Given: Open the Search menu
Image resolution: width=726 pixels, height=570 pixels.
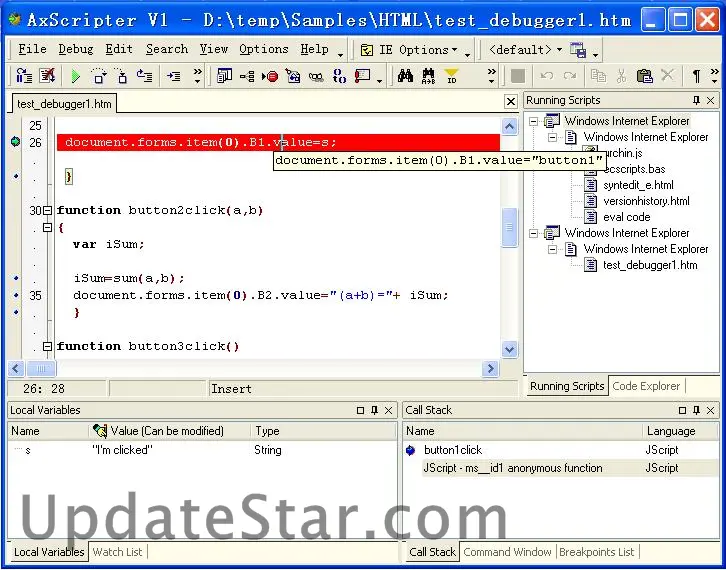Looking at the screenshot, I should (167, 49).
